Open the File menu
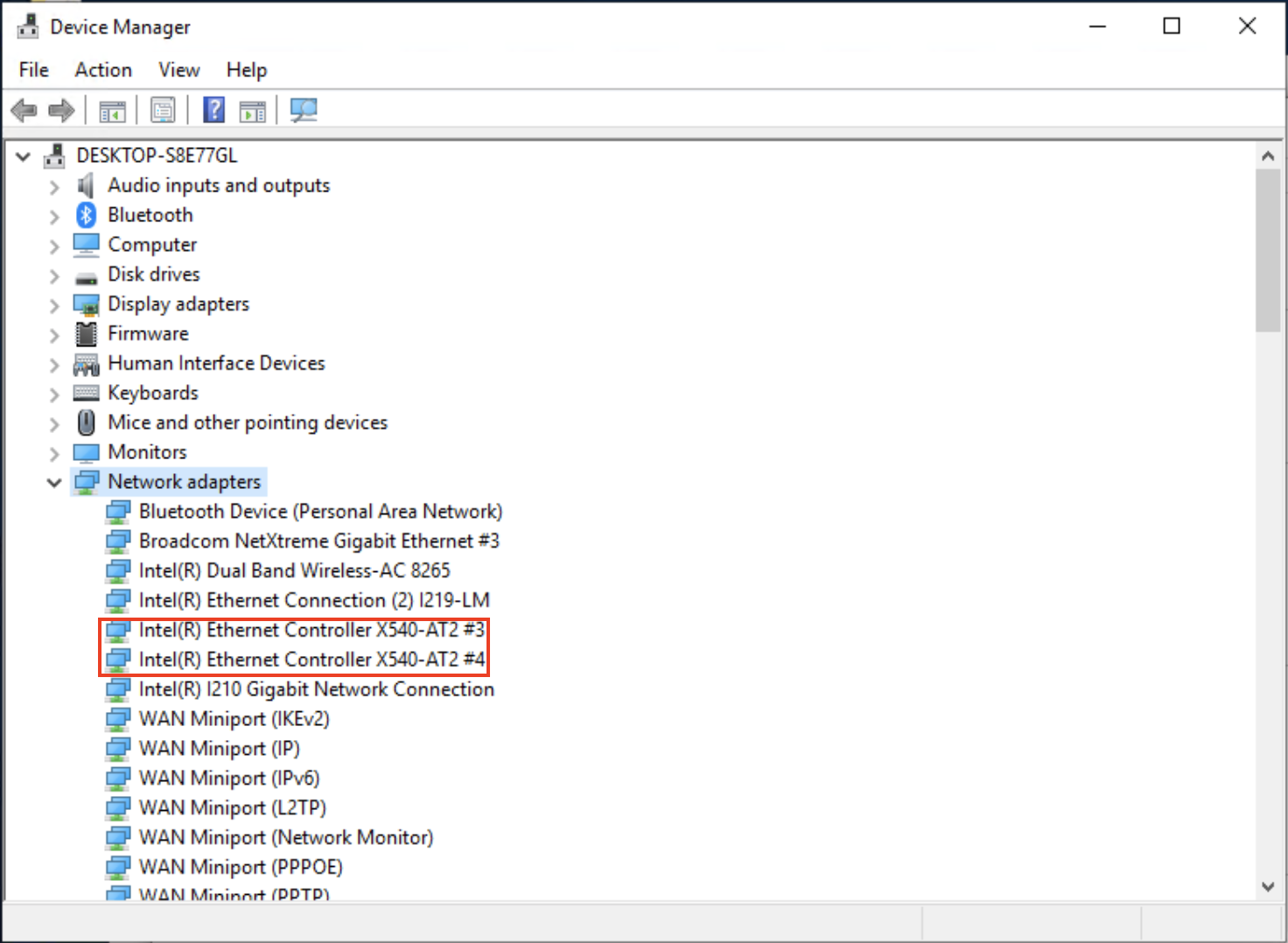This screenshot has height=943, width=1288. pyautogui.click(x=34, y=70)
